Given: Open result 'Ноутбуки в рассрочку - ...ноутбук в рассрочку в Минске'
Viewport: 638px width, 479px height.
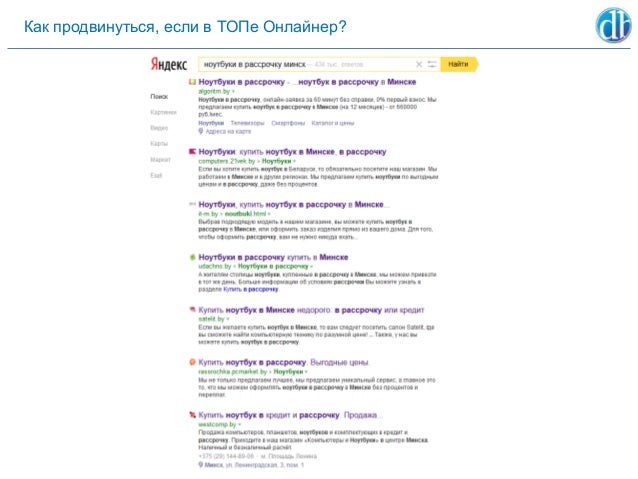Looking at the screenshot, I should 307,82.
